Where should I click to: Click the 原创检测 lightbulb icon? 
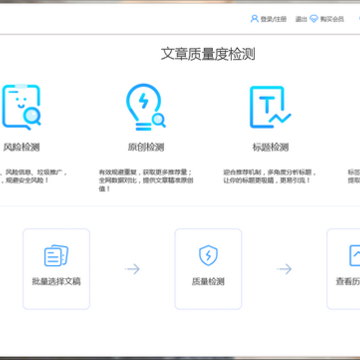[146, 107]
